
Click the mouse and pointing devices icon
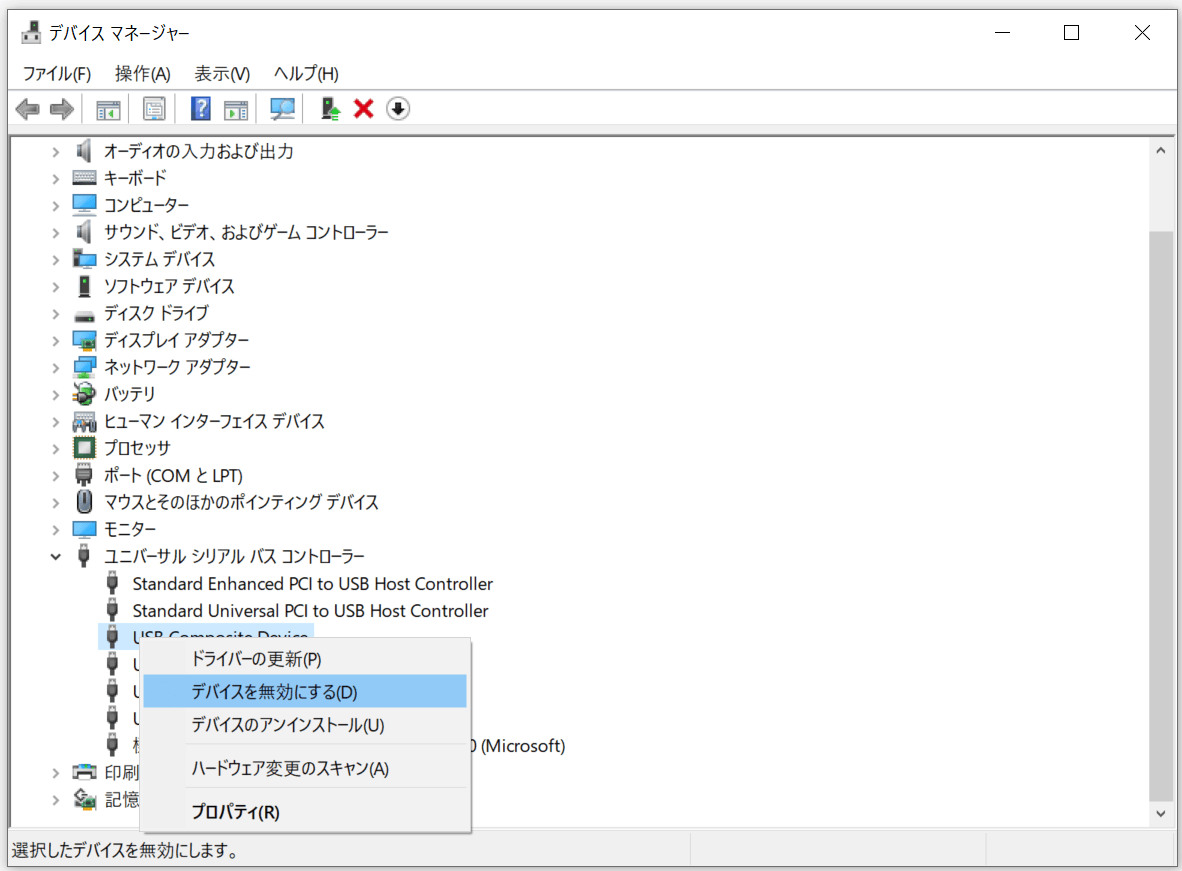coord(84,501)
